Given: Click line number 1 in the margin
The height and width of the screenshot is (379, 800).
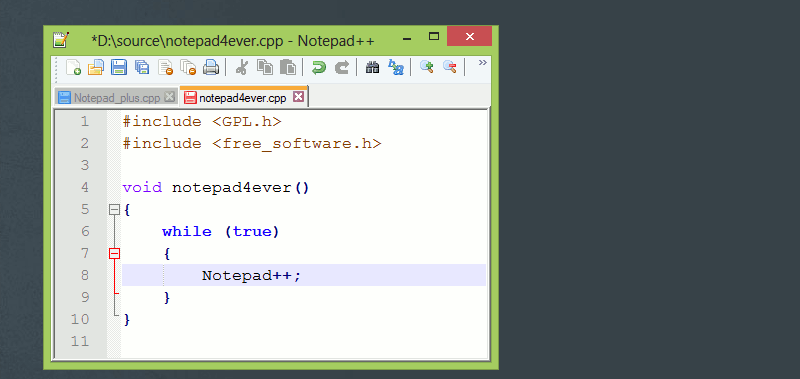Looking at the screenshot, I should (84, 122).
